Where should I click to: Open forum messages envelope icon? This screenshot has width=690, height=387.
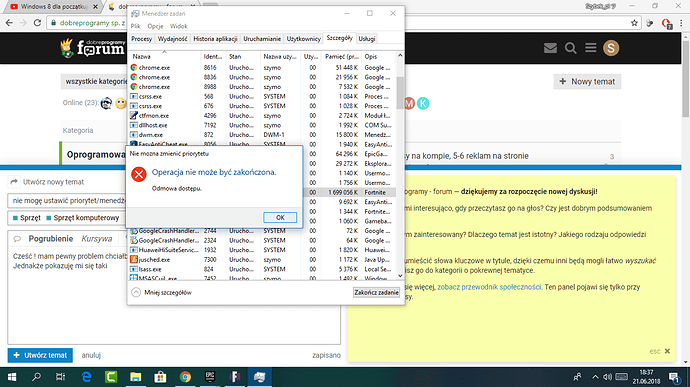[x=550, y=48]
